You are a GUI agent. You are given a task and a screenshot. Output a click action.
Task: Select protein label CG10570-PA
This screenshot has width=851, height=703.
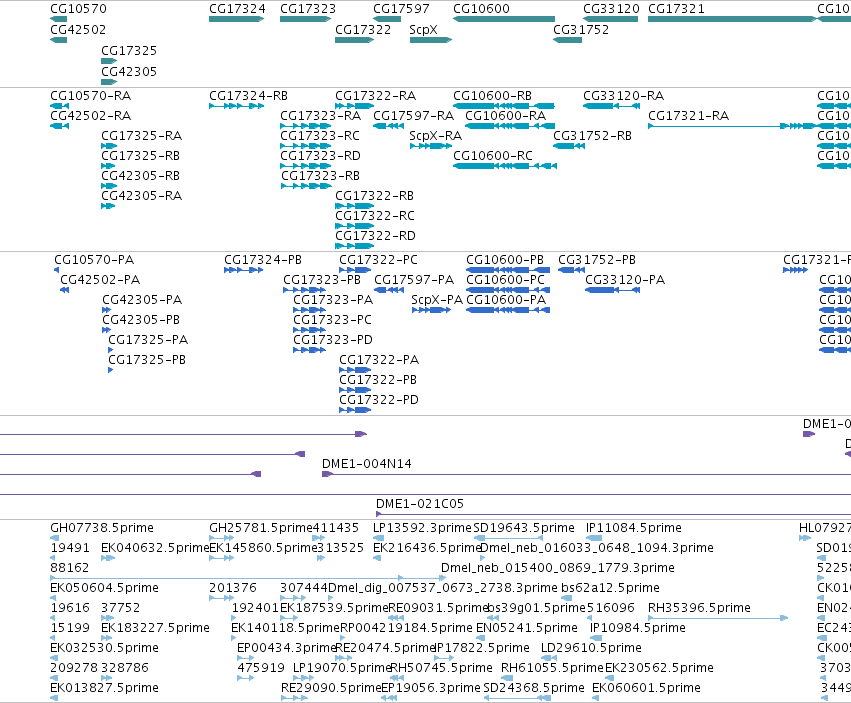point(94,259)
